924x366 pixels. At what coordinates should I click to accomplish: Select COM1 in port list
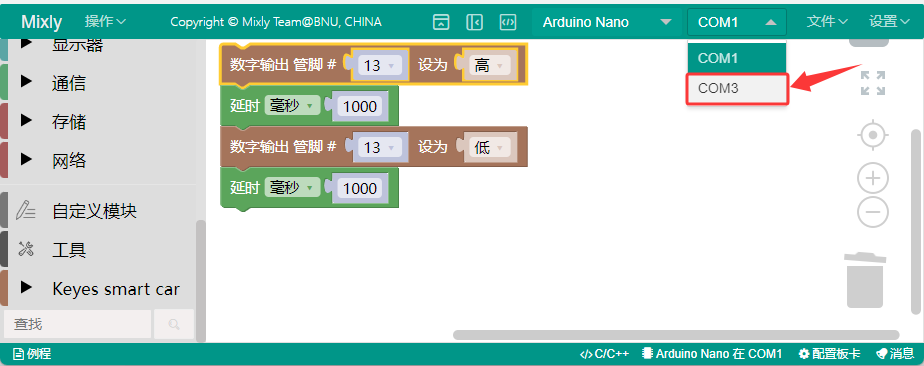(737, 58)
